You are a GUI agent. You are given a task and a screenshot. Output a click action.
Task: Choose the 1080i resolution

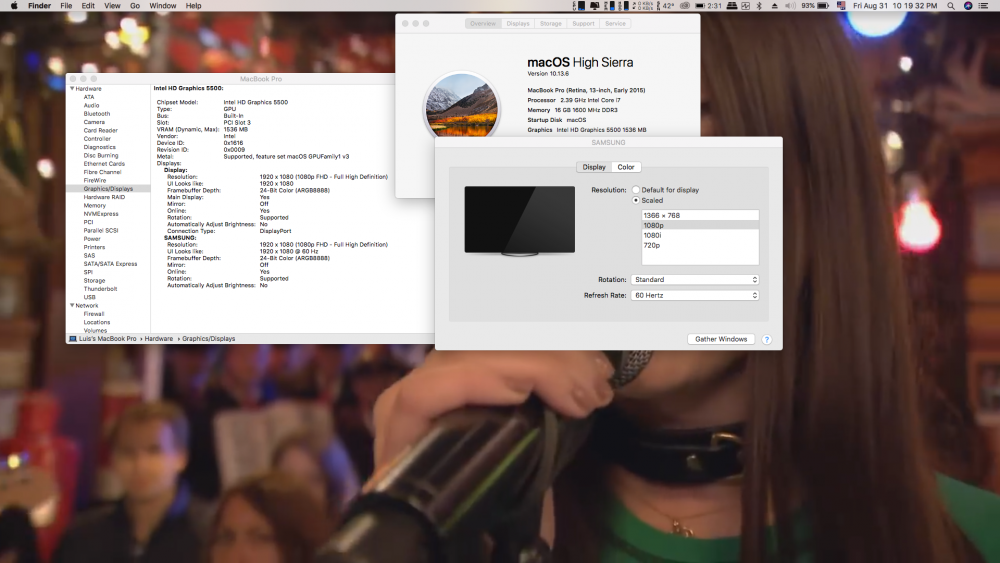point(700,235)
